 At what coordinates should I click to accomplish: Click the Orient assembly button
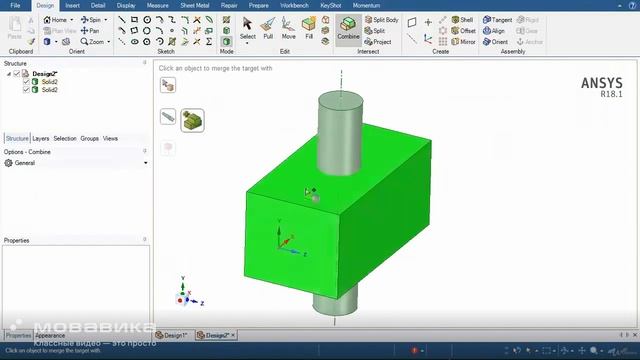pyautogui.click(x=495, y=42)
